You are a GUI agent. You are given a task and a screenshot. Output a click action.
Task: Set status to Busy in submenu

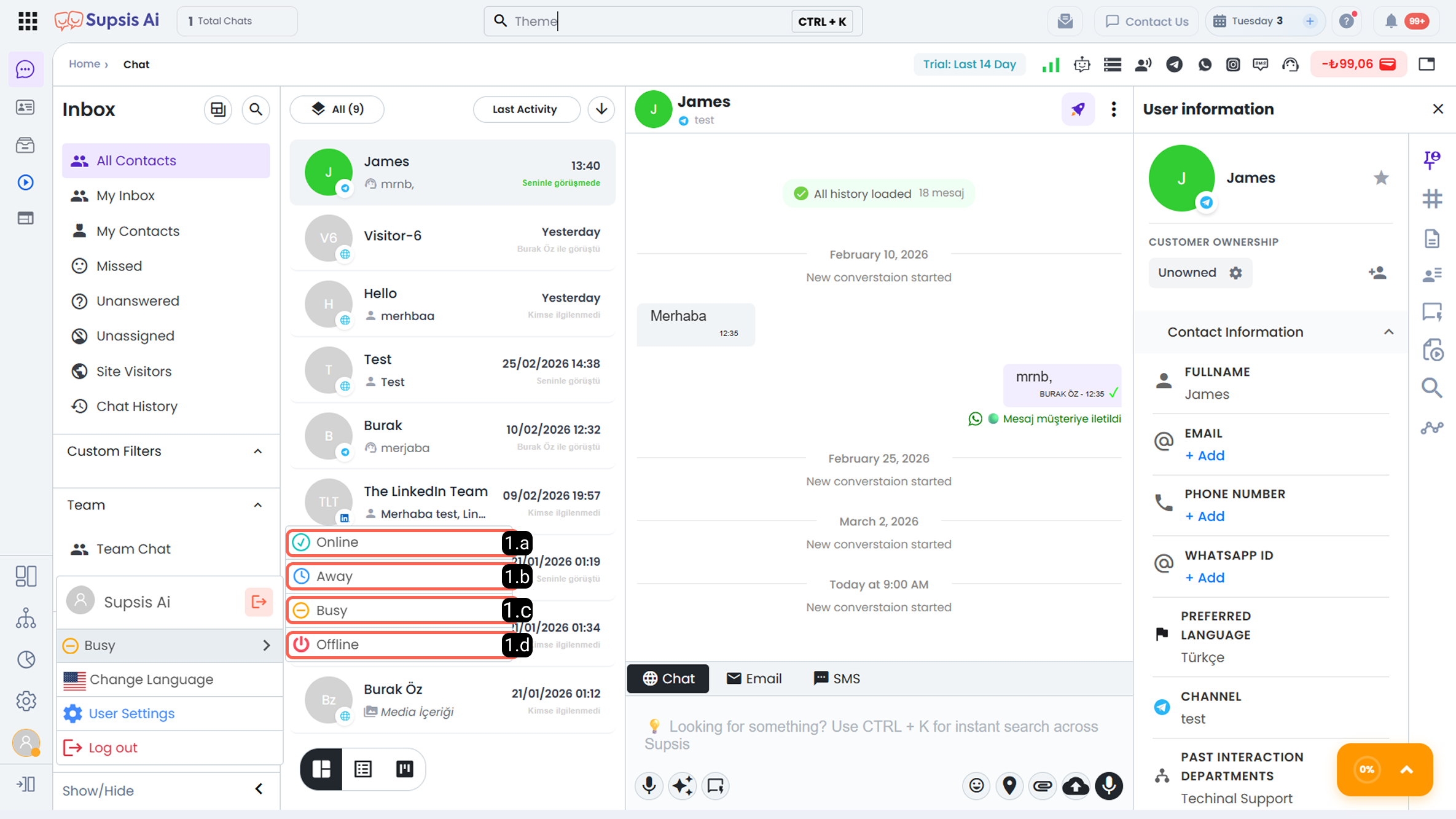[x=401, y=611]
